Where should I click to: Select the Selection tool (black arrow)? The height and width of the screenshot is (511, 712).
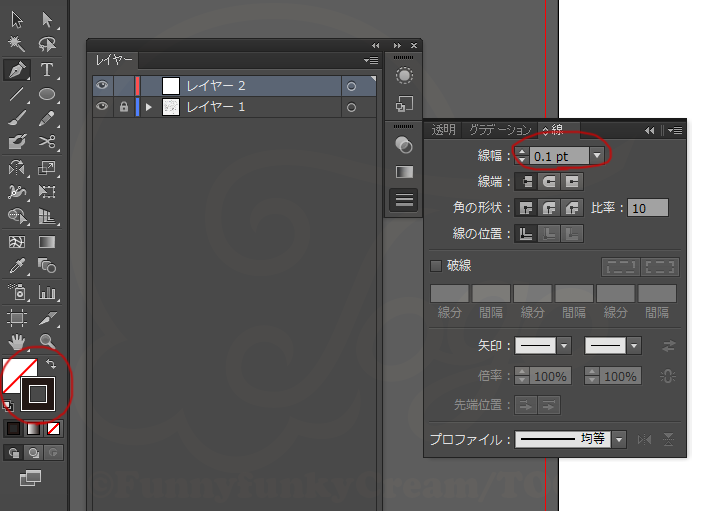(17, 20)
